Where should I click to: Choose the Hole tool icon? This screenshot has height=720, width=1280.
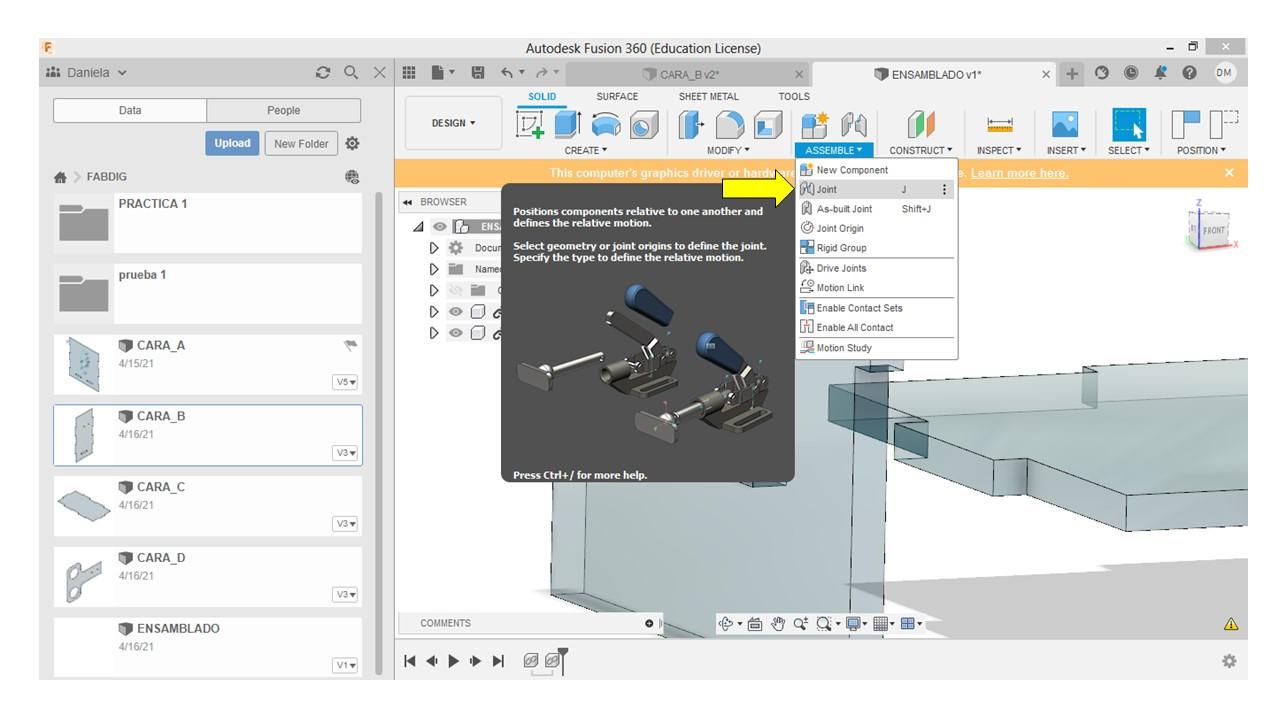coord(644,124)
